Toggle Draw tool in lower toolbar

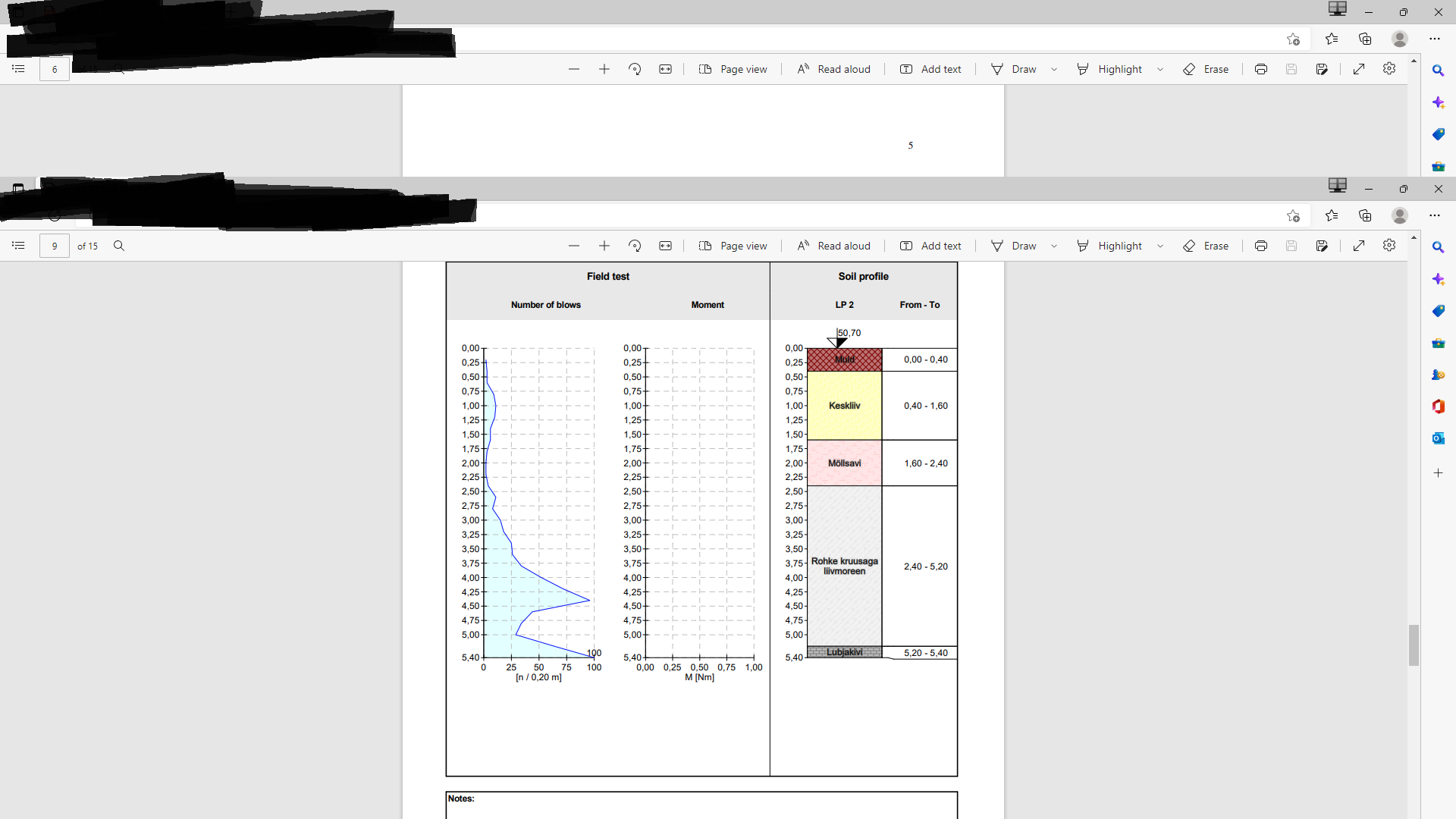point(1014,246)
